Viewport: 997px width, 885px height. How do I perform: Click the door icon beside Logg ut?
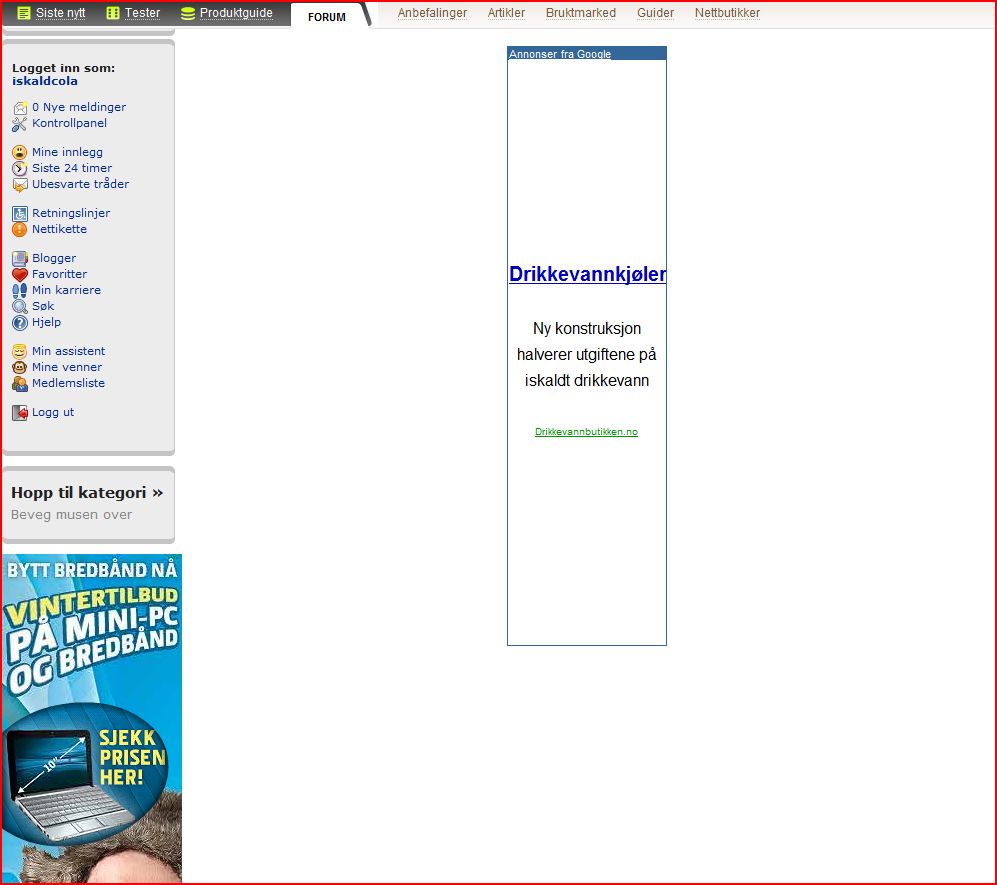point(20,413)
